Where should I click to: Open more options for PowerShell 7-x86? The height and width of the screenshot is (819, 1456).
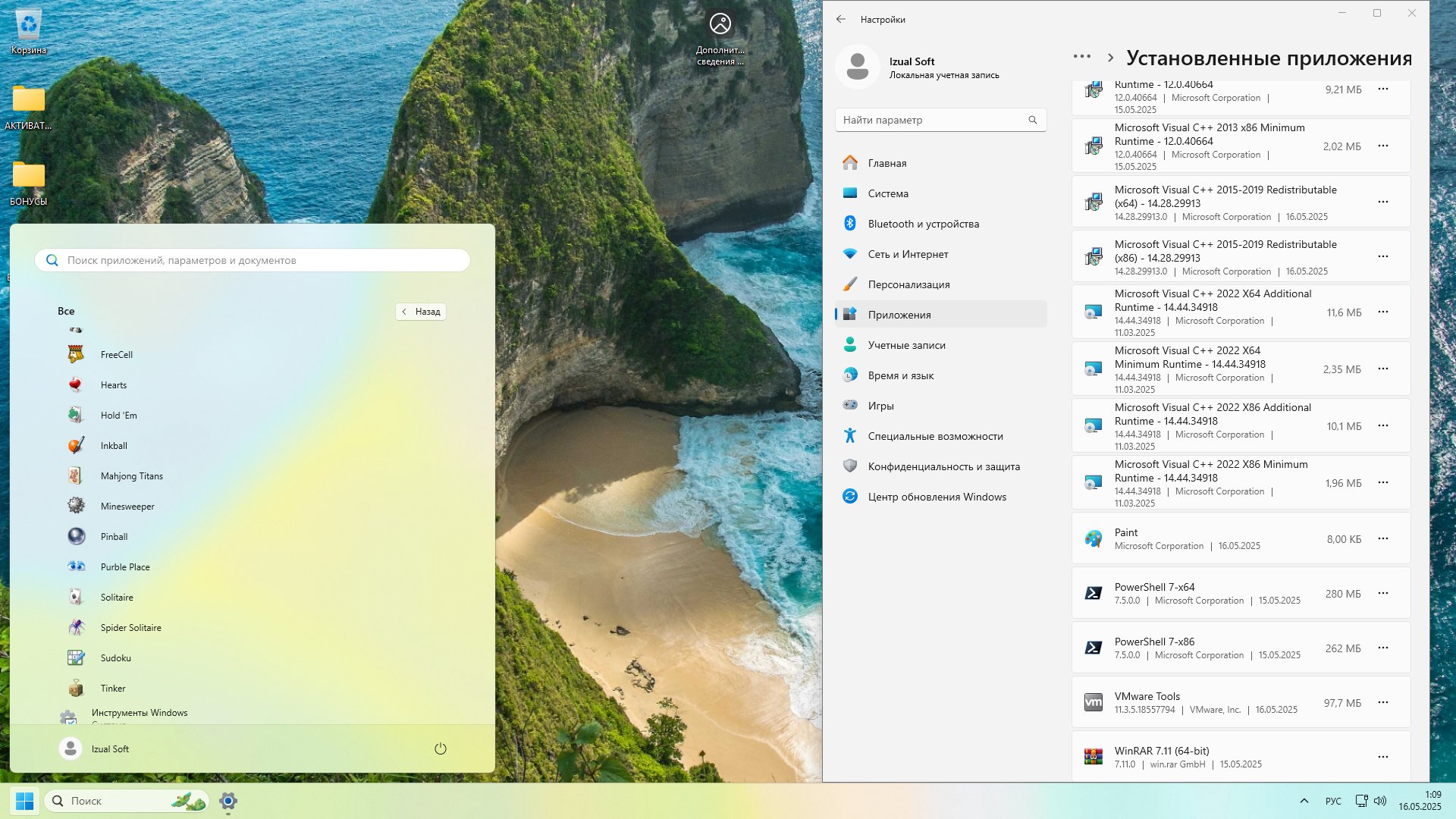click(1383, 648)
